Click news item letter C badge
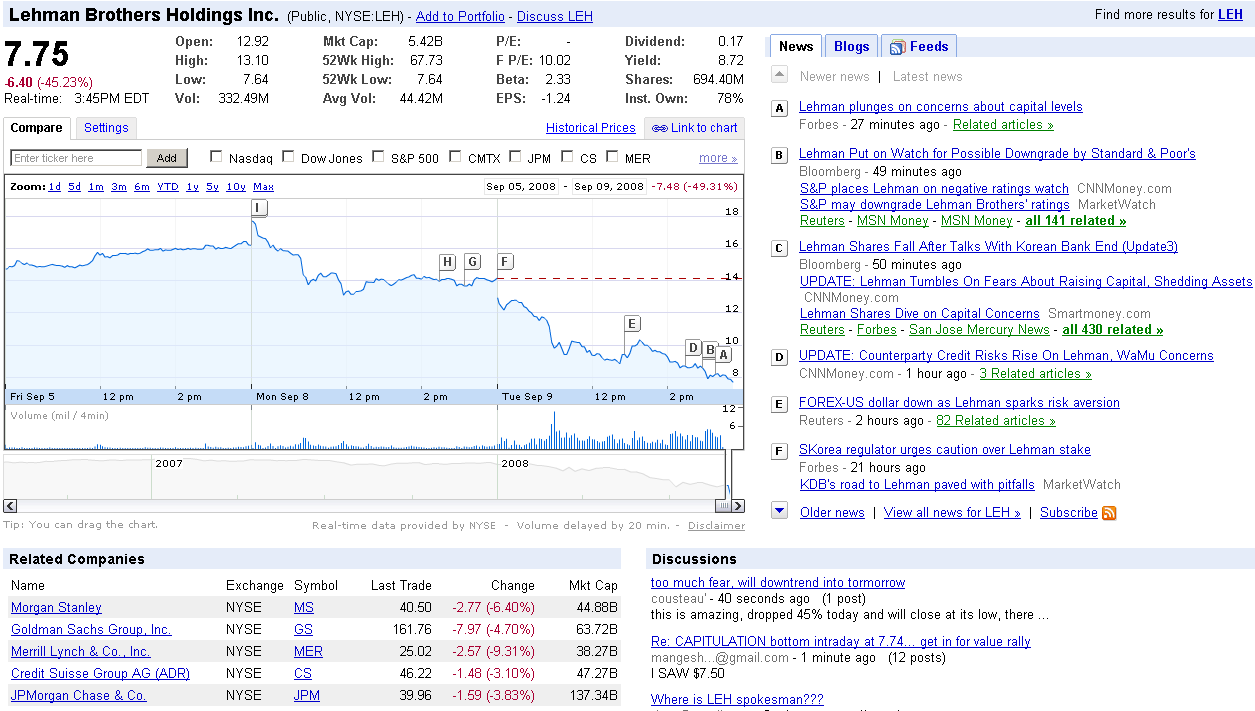Screen dimensions: 1255x711 (780, 248)
